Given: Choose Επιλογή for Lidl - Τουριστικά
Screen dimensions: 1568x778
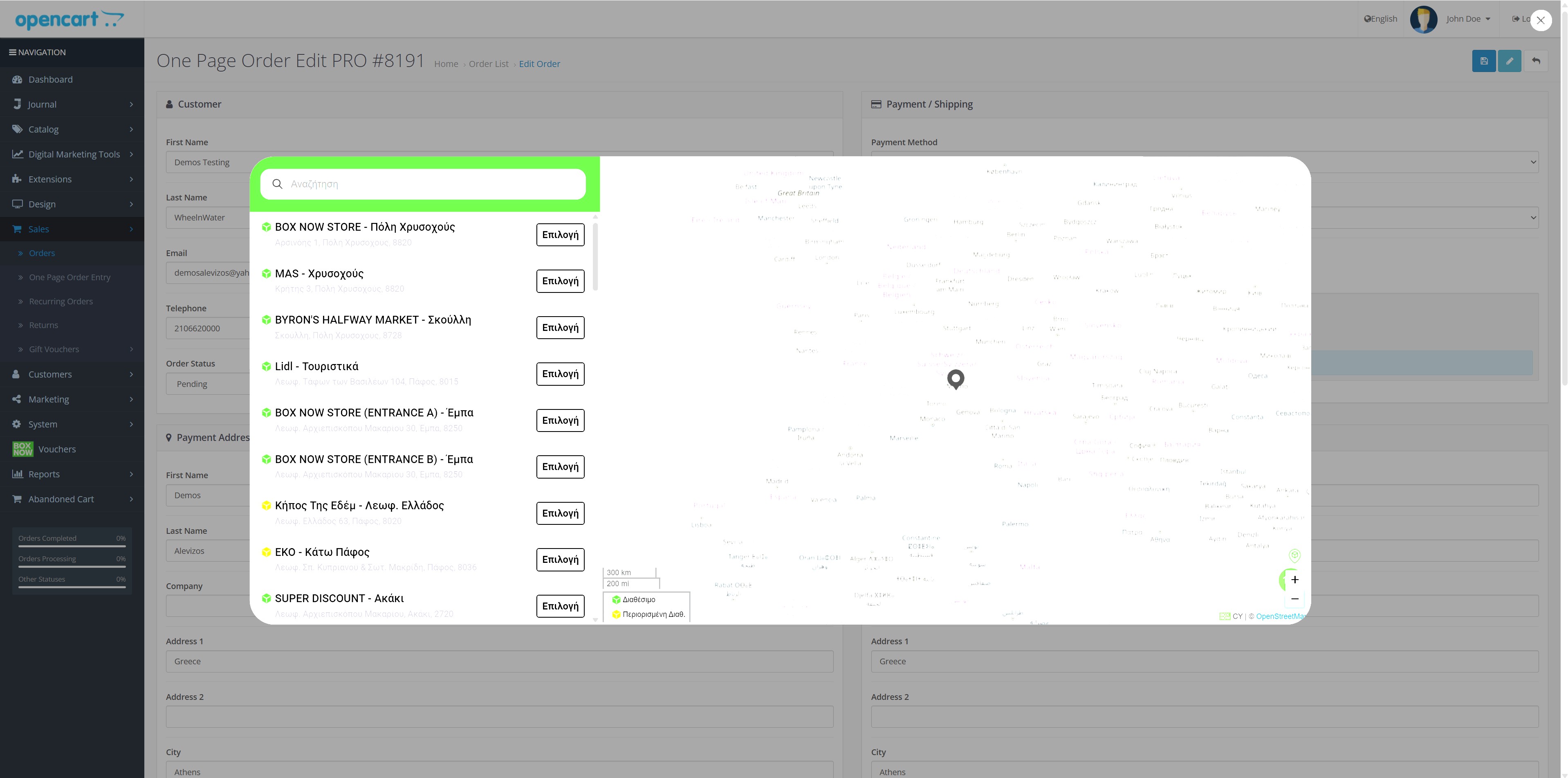Looking at the screenshot, I should point(560,374).
